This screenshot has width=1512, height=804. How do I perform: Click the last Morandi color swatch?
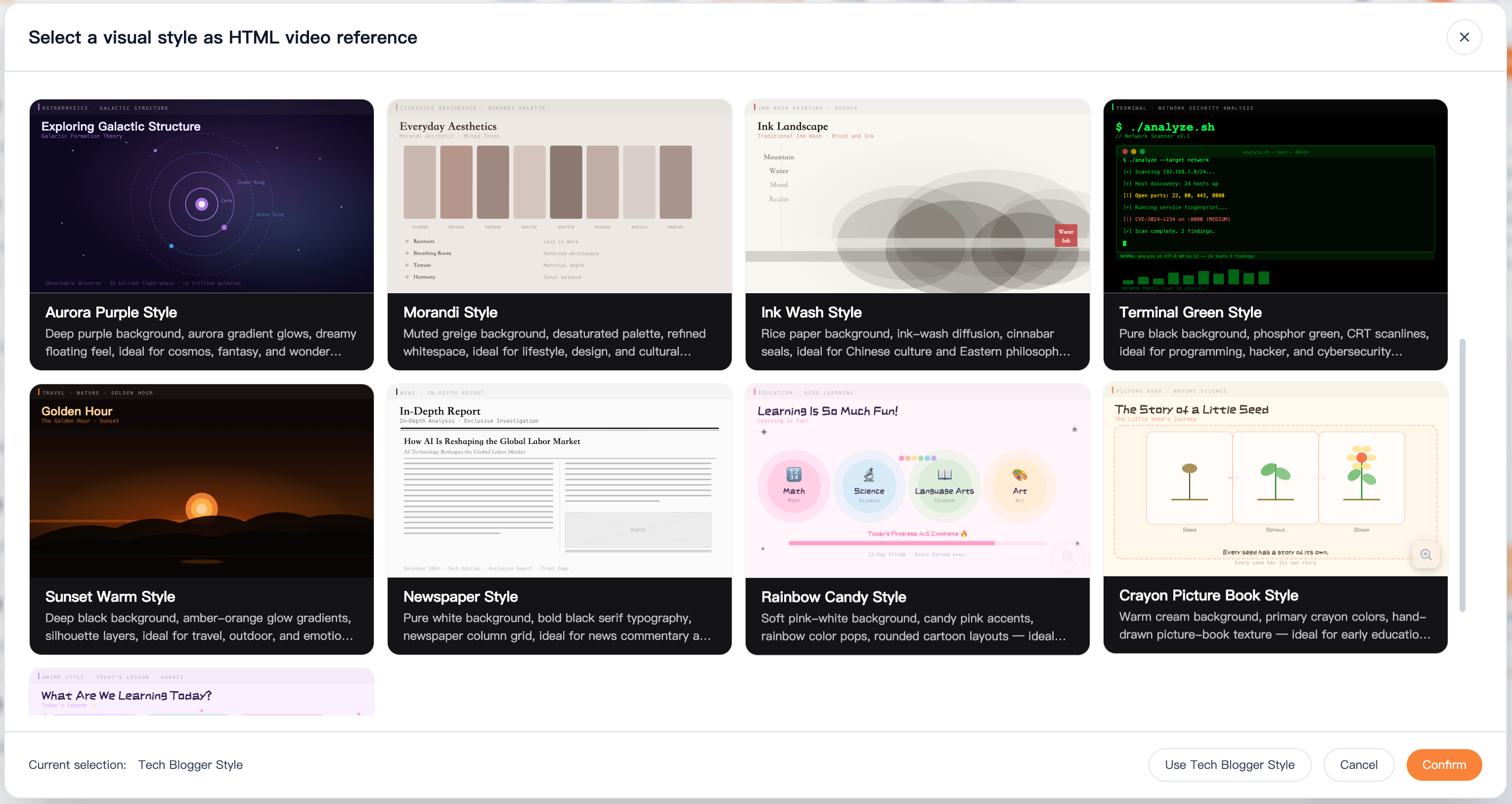(x=675, y=182)
